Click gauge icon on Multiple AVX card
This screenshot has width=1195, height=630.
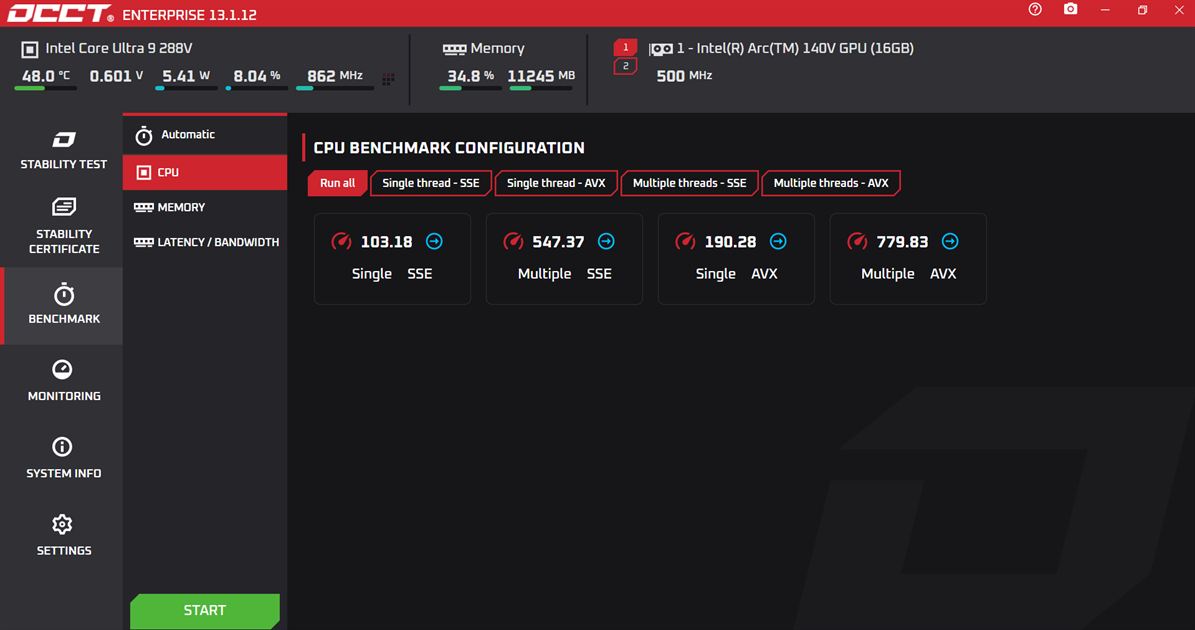(x=857, y=241)
